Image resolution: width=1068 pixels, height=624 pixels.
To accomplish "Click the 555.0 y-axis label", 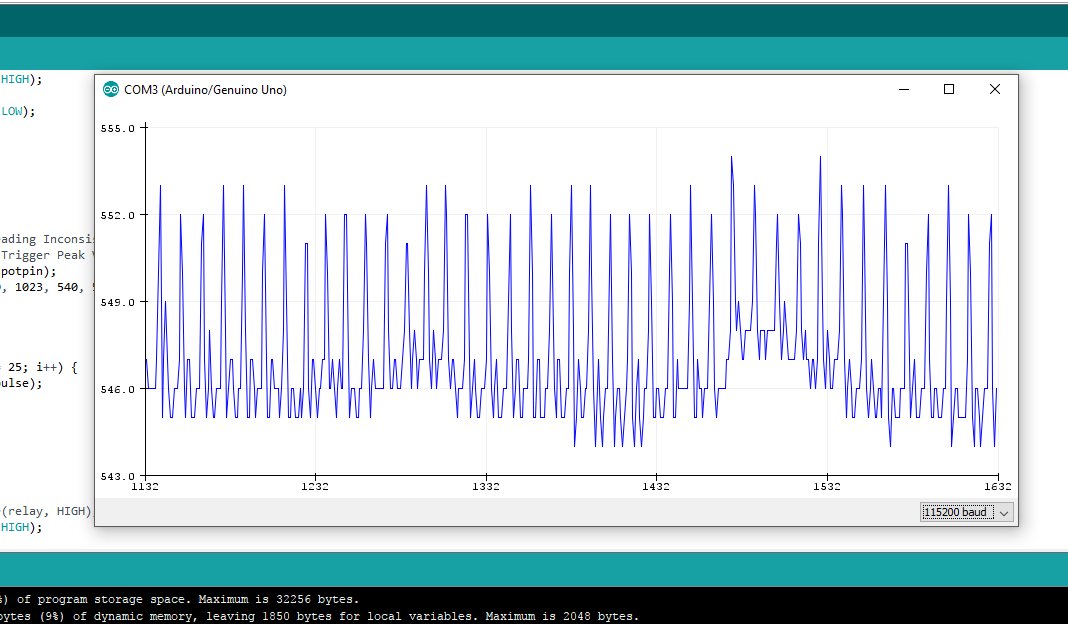I will pyautogui.click(x=117, y=128).
